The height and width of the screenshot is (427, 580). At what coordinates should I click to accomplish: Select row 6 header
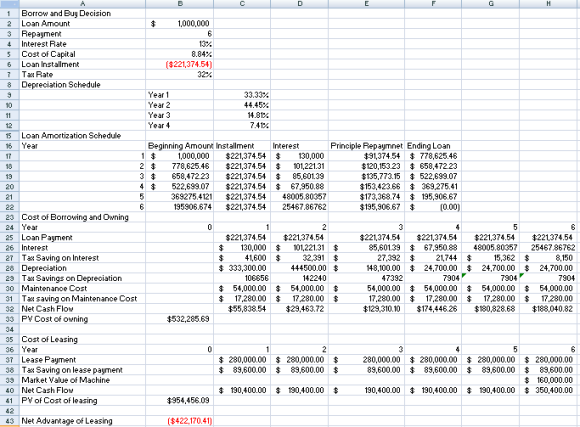[x=9, y=64]
